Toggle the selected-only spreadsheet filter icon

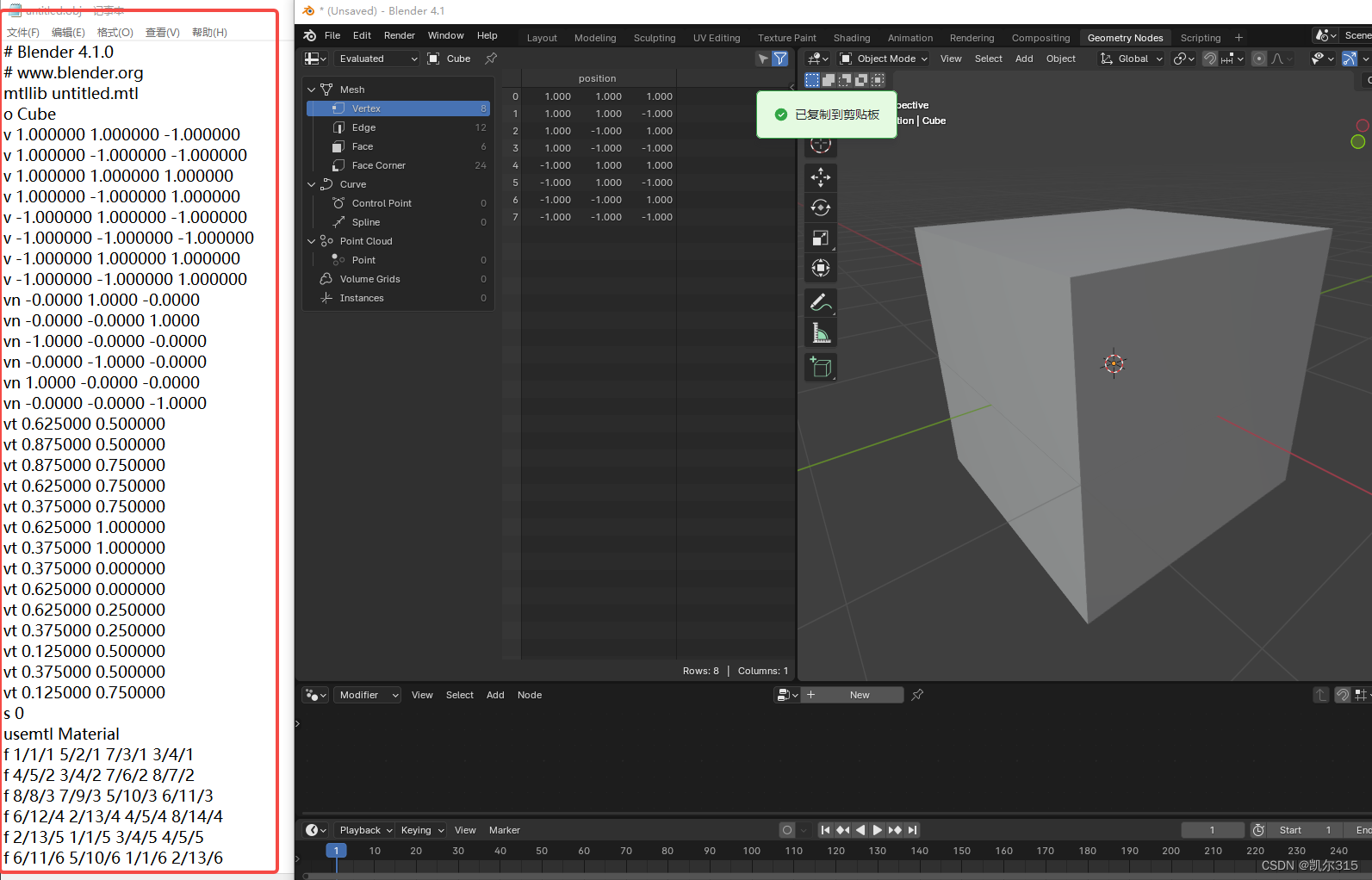(x=763, y=59)
